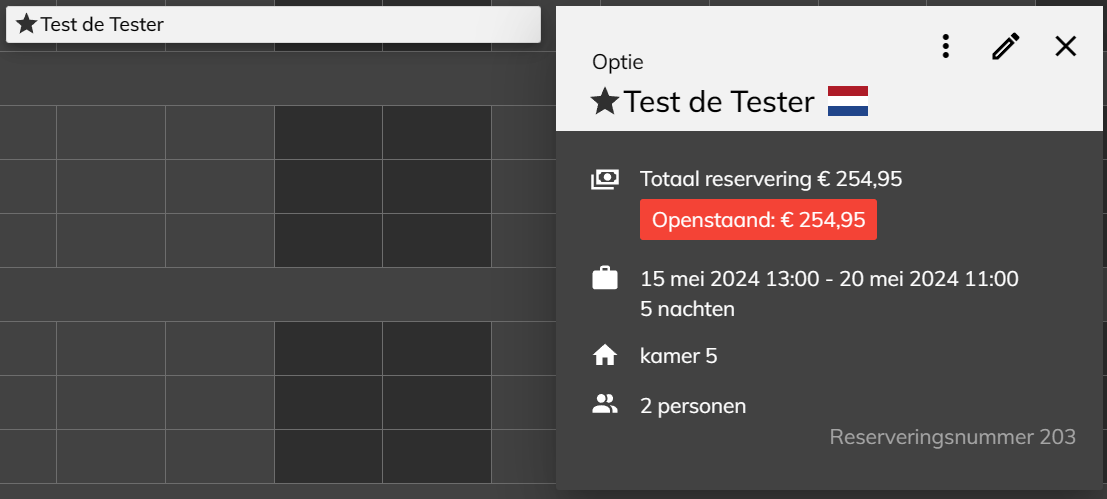
Task: Click the Optie status label
Action: coord(618,62)
